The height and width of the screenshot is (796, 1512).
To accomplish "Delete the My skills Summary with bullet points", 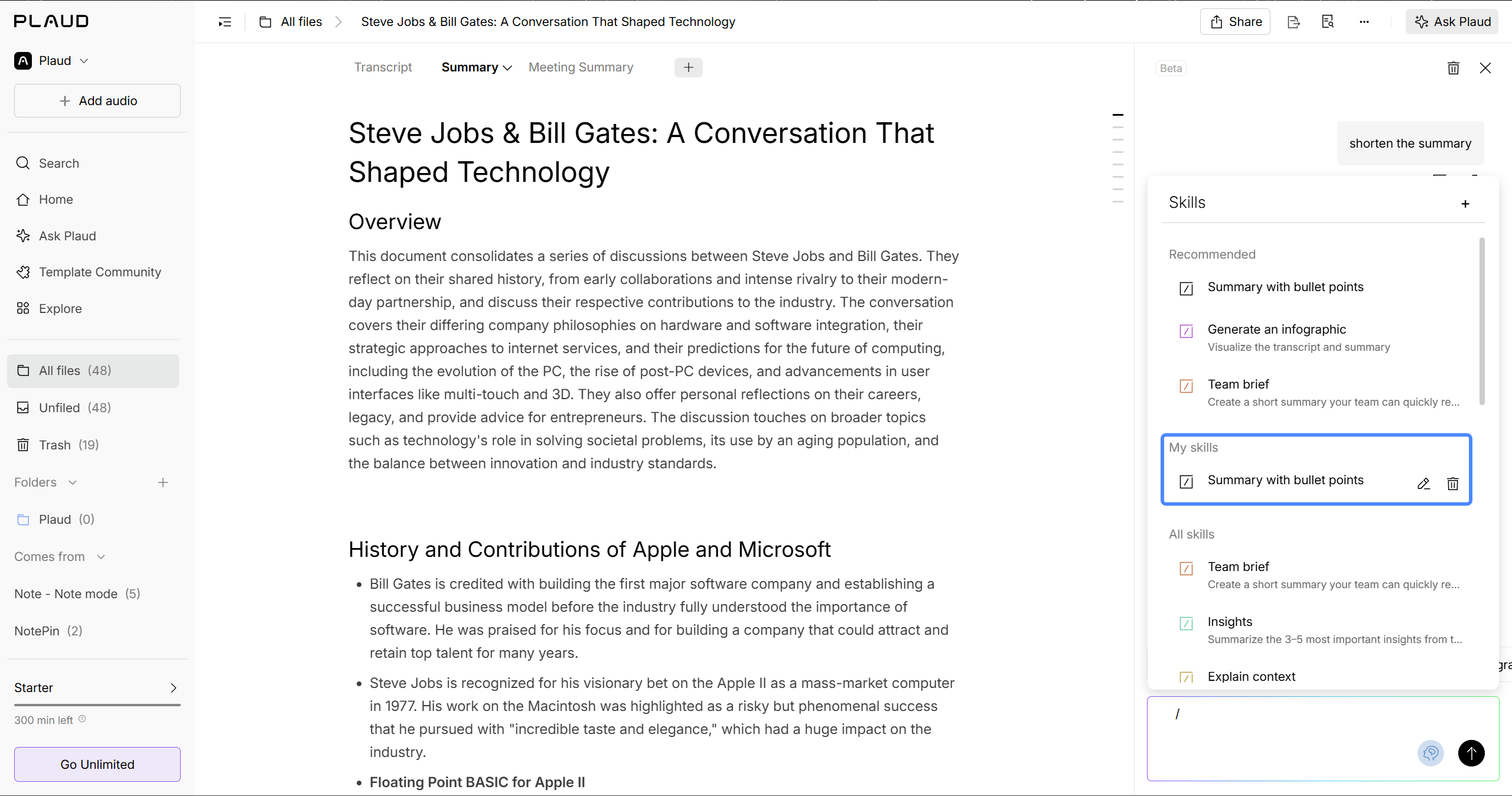I will [x=1453, y=484].
